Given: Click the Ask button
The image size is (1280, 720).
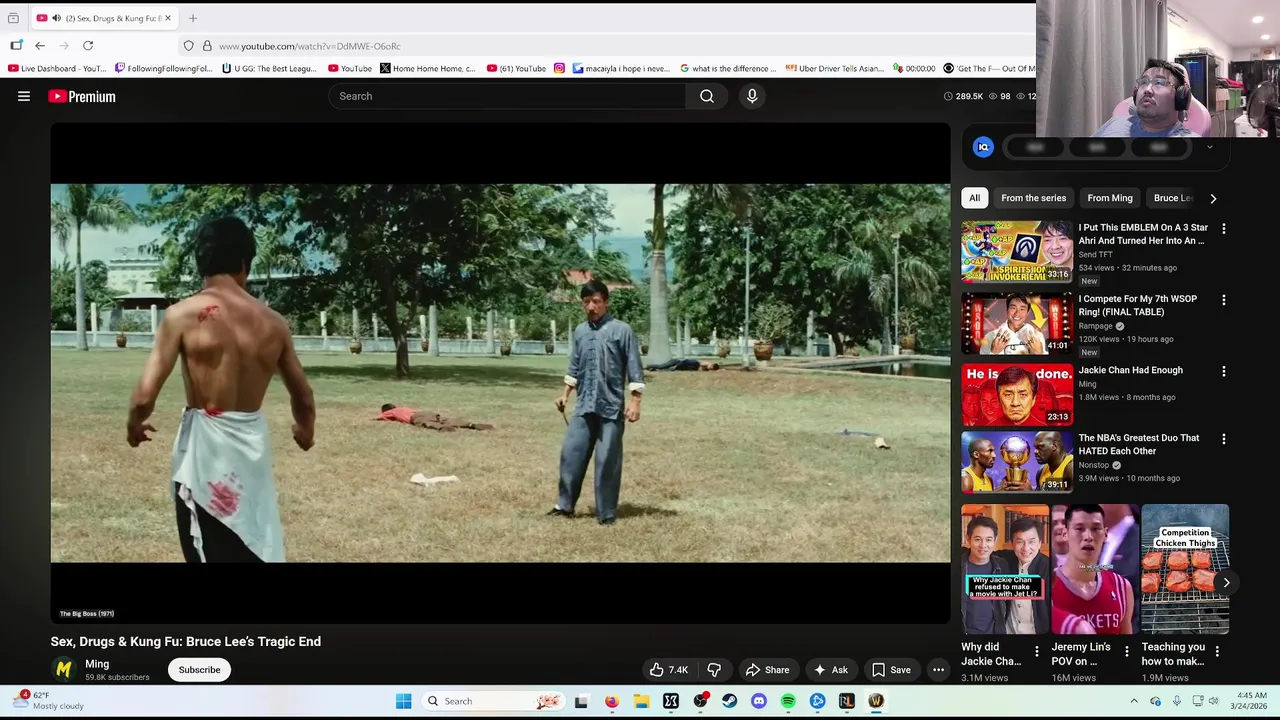Looking at the screenshot, I should (831, 670).
